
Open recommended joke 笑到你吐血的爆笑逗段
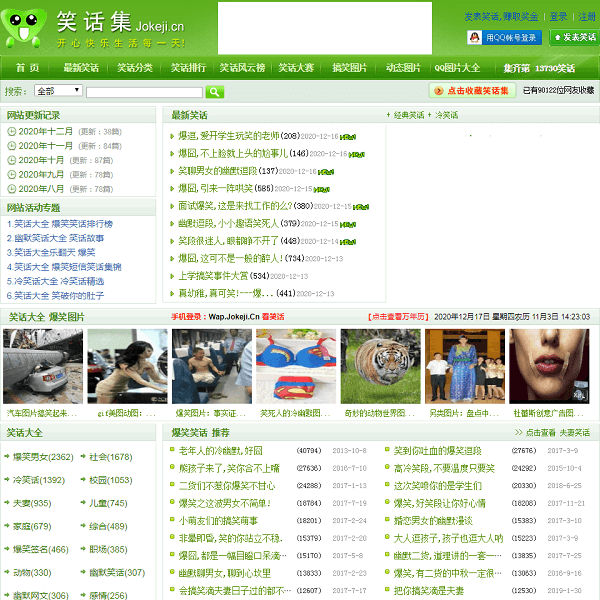pyautogui.click(x=437, y=450)
